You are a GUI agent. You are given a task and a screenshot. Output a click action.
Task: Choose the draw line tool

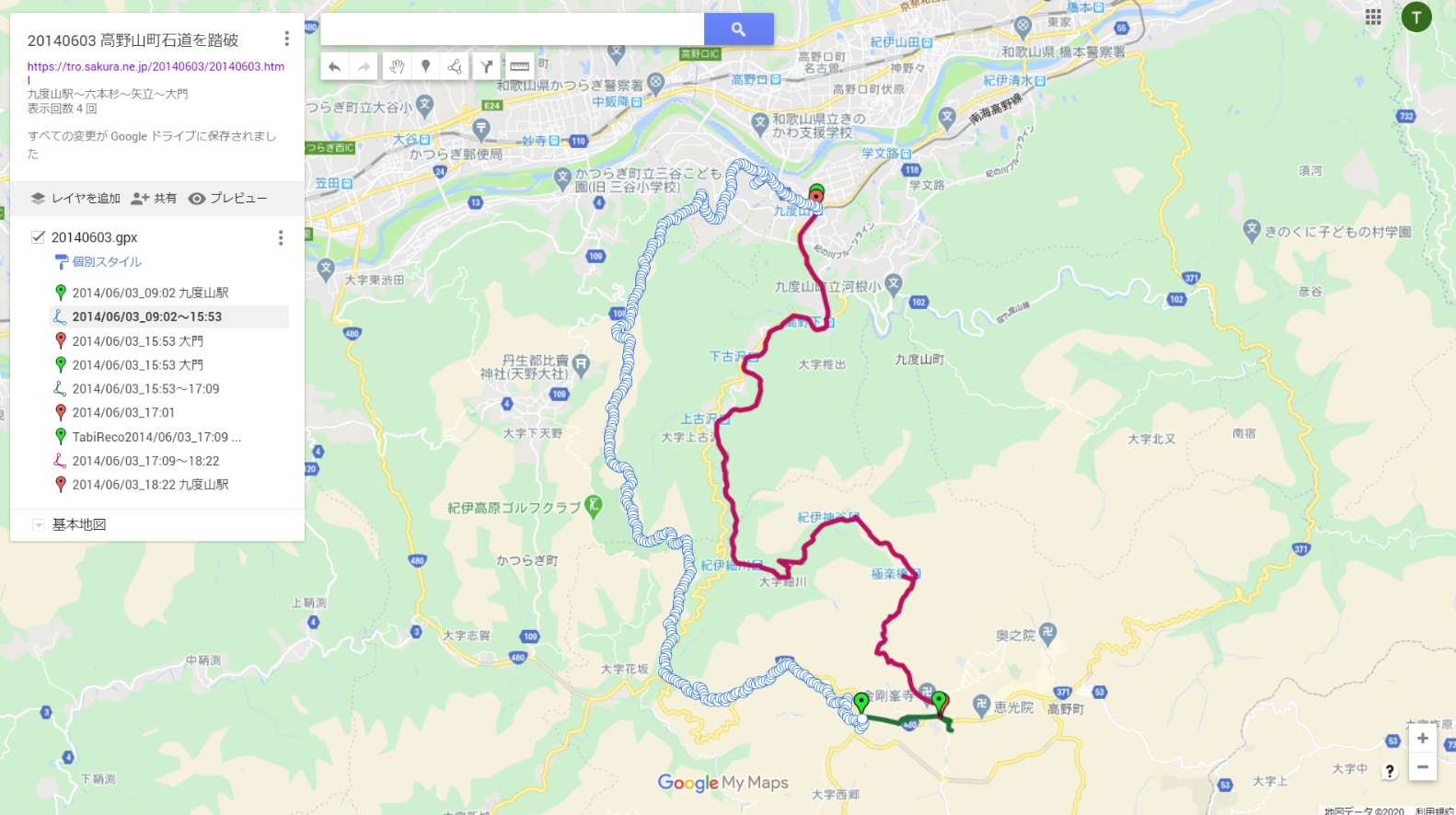coord(455,66)
